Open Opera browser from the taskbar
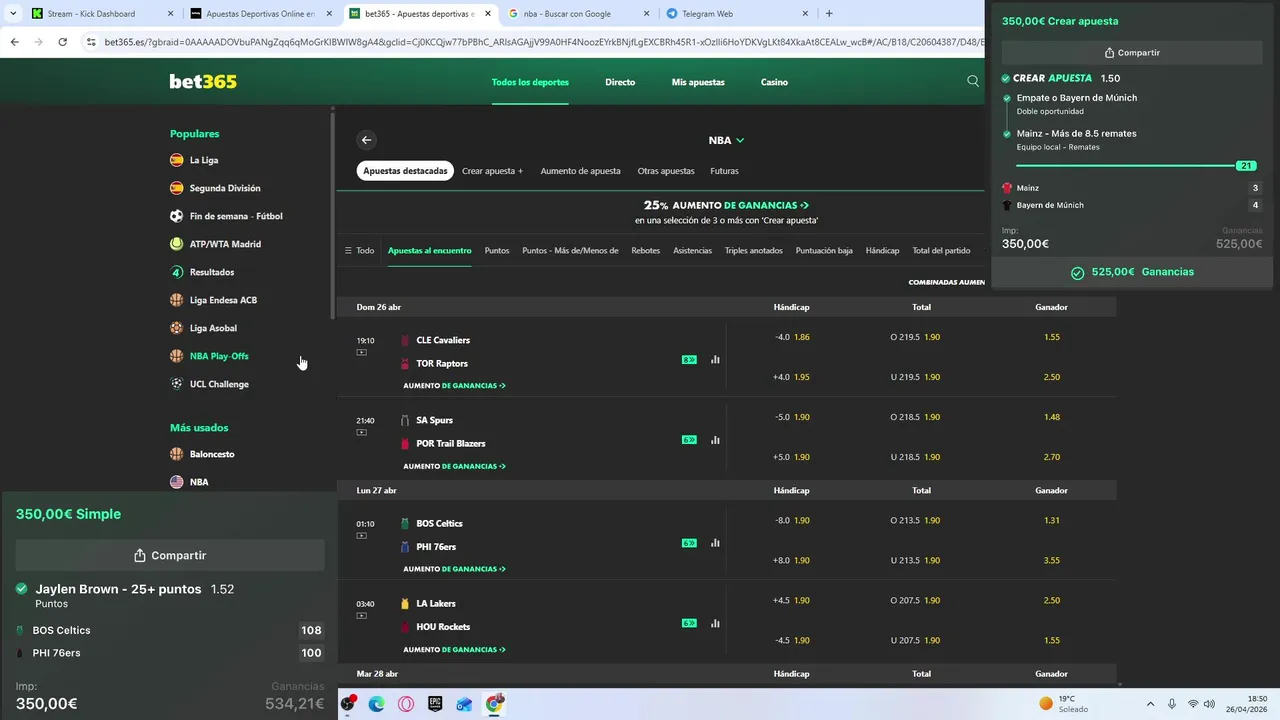The width and height of the screenshot is (1280, 720). pyautogui.click(x=406, y=704)
